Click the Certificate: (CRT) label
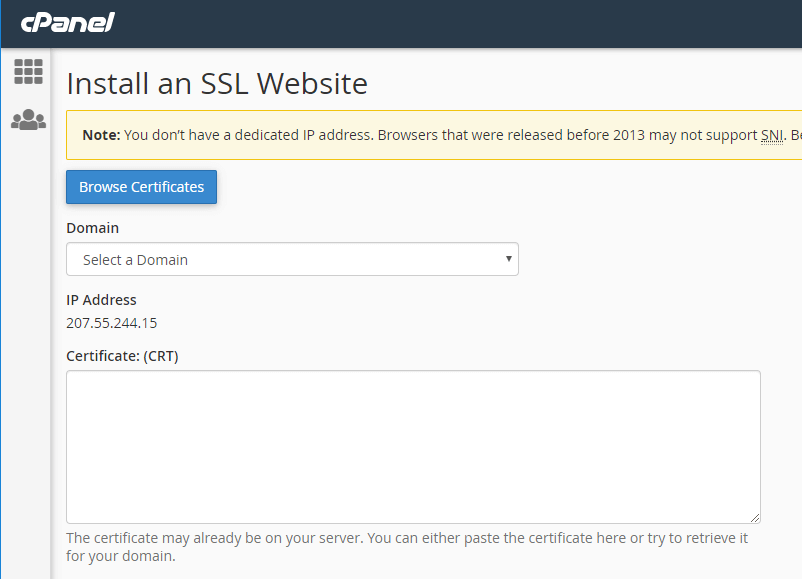This screenshot has height=579, width=802. (x=123, y=355)
